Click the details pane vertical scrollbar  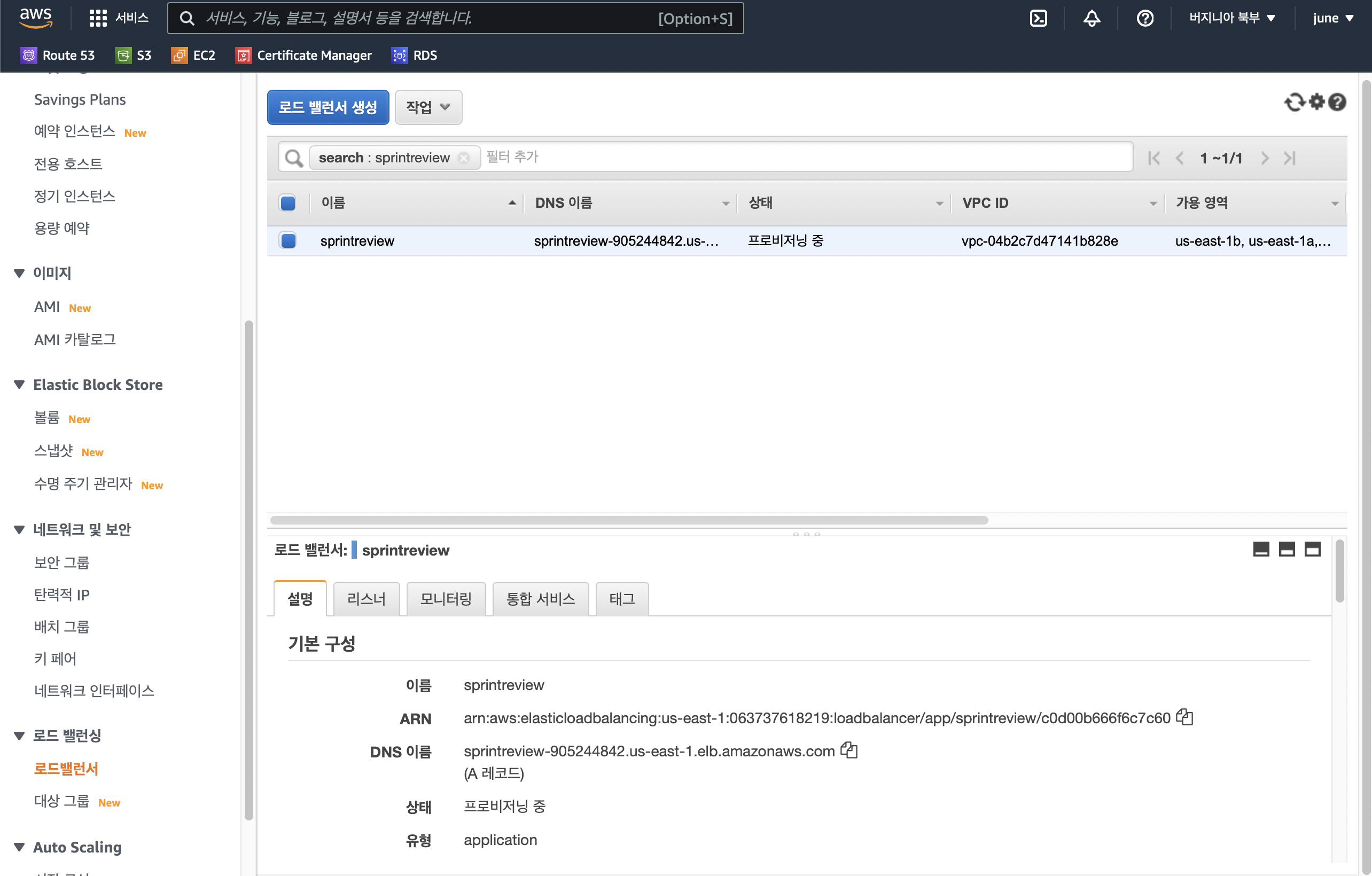pyautogui.click(x=1339, y=570)
